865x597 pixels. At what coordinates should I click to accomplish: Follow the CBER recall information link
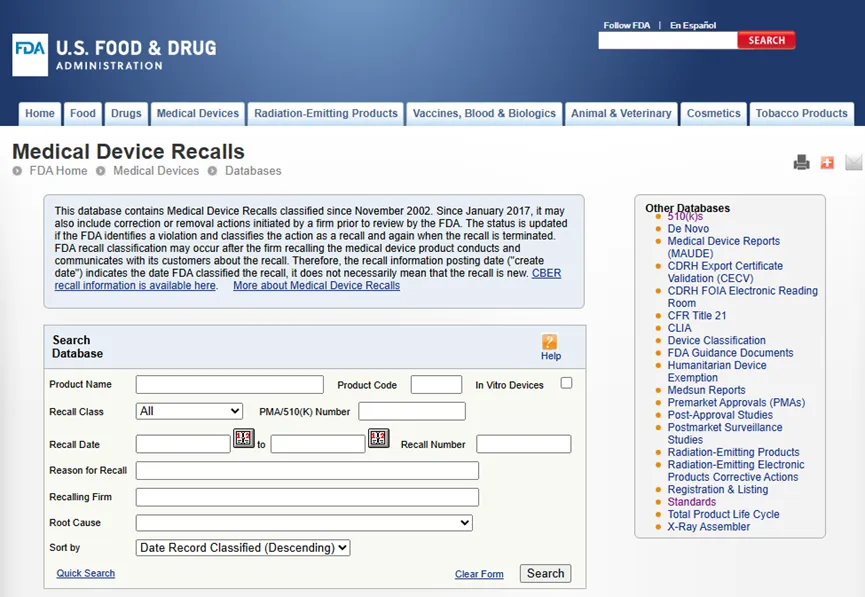pyautogui.click(x=135, y=285)
